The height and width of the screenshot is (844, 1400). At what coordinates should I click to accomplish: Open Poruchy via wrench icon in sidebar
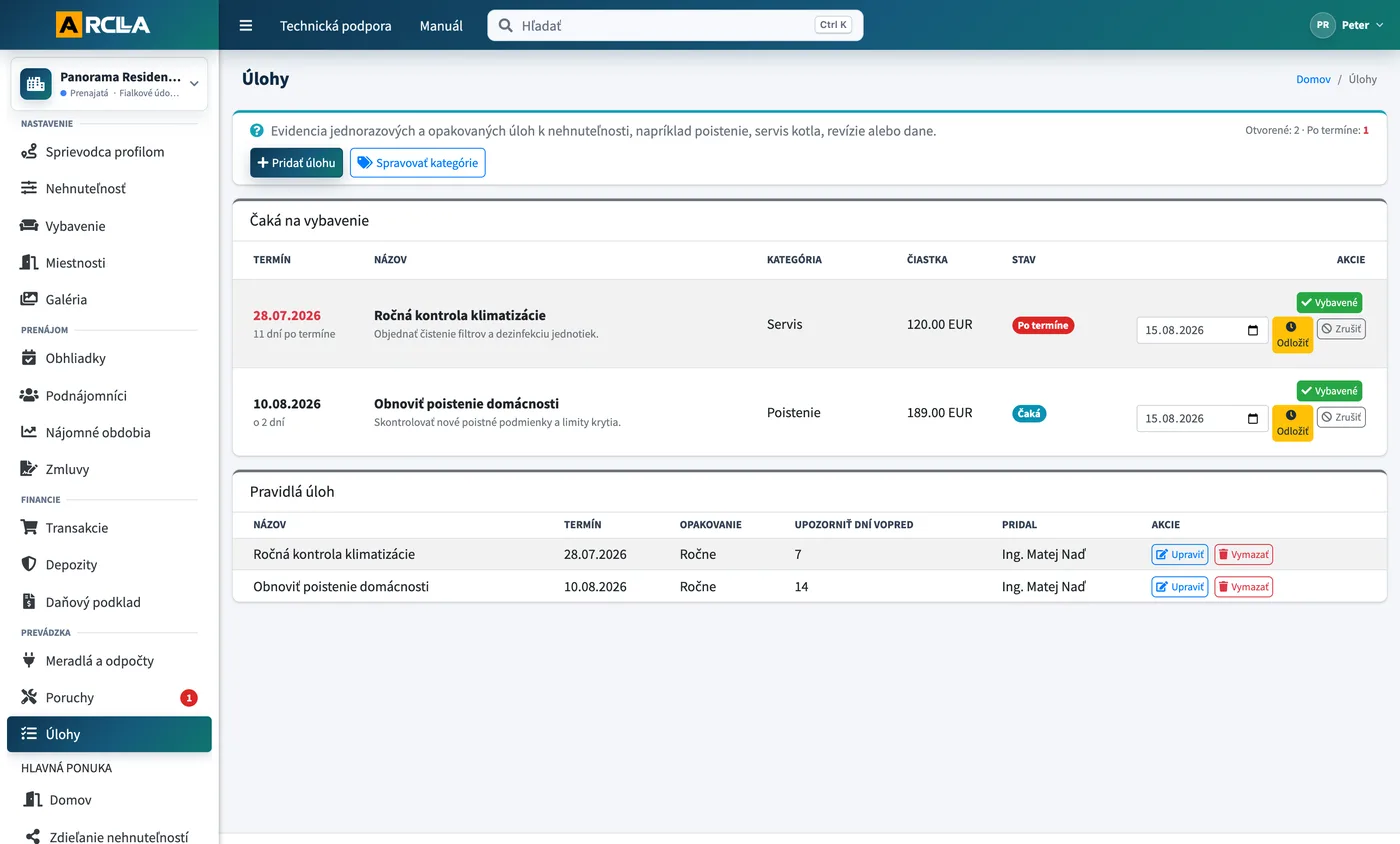pyautogui.click(x=29, y=697)
